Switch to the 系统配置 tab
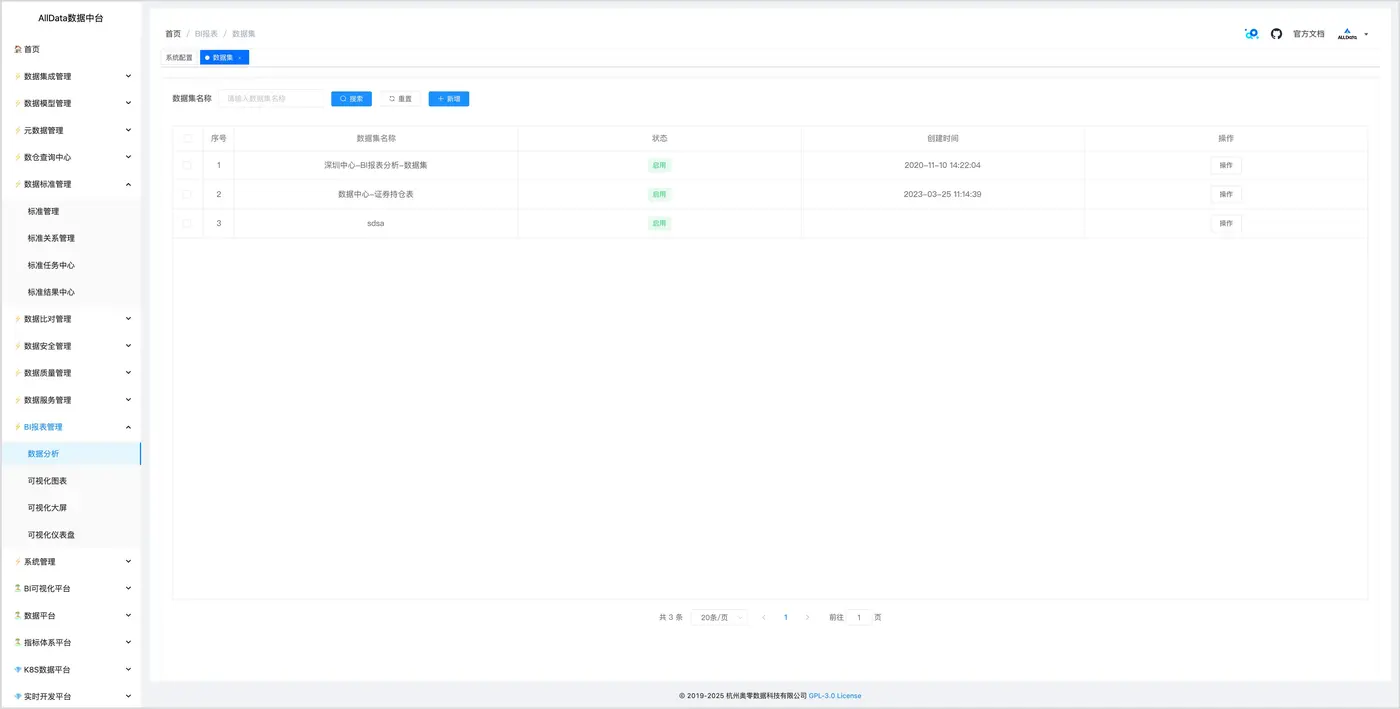This screenshot has height=709, width=1400. (179, 58)
